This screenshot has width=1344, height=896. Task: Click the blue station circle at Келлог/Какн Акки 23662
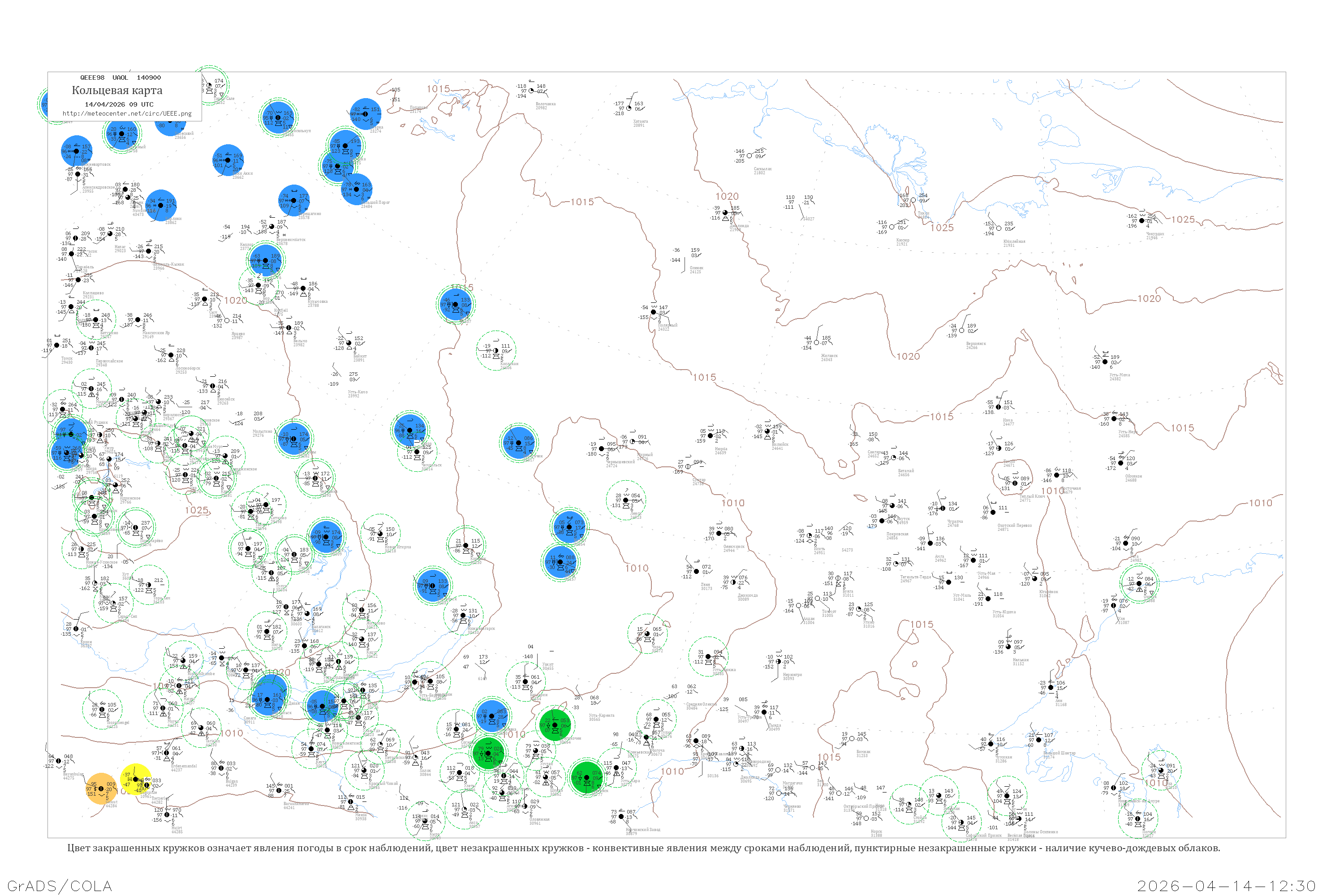tap(228, 160)
